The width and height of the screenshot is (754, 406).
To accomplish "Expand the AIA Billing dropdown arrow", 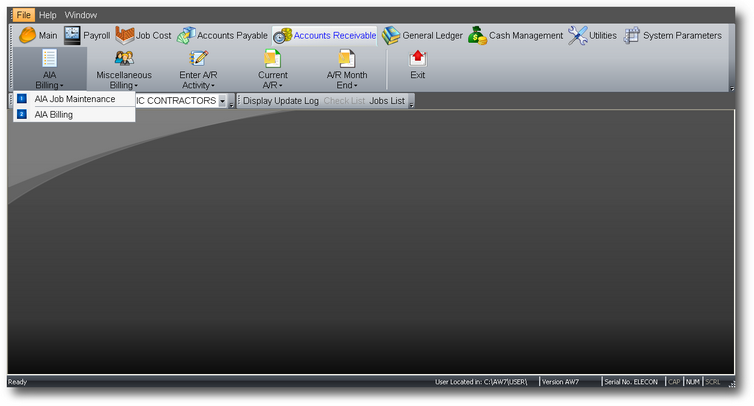I will pyautogui.click(x=62, y=86).
